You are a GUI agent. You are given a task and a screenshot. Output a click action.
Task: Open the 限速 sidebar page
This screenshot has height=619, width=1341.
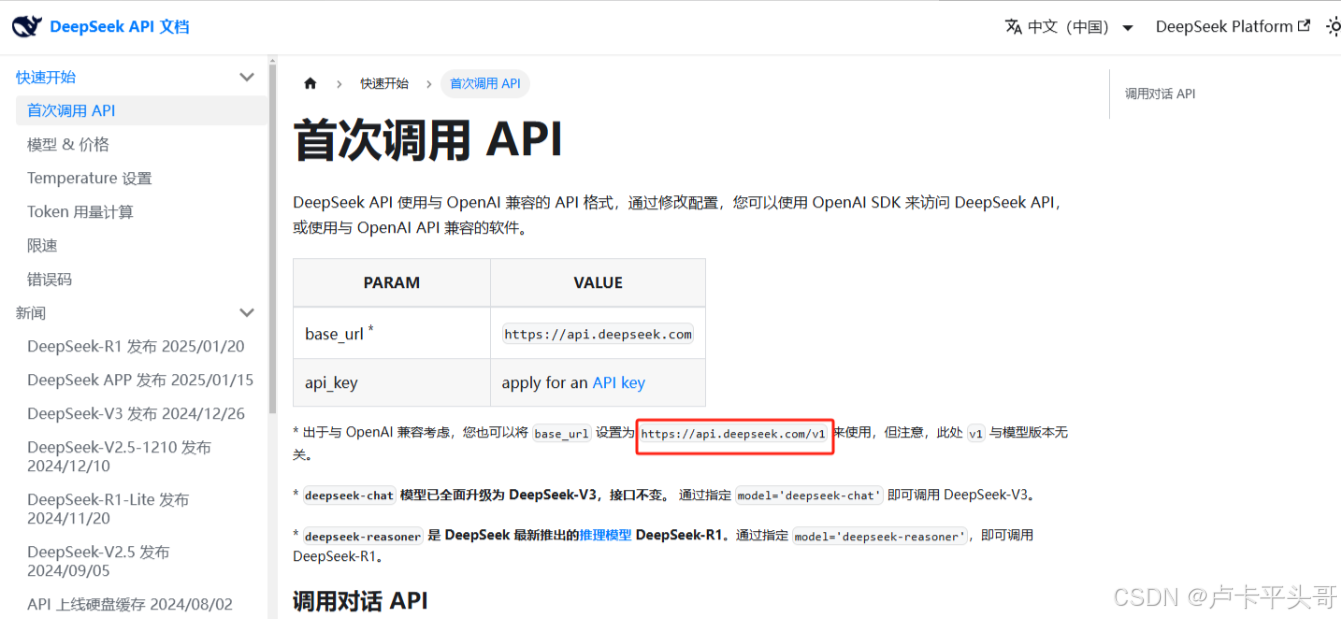43,246
